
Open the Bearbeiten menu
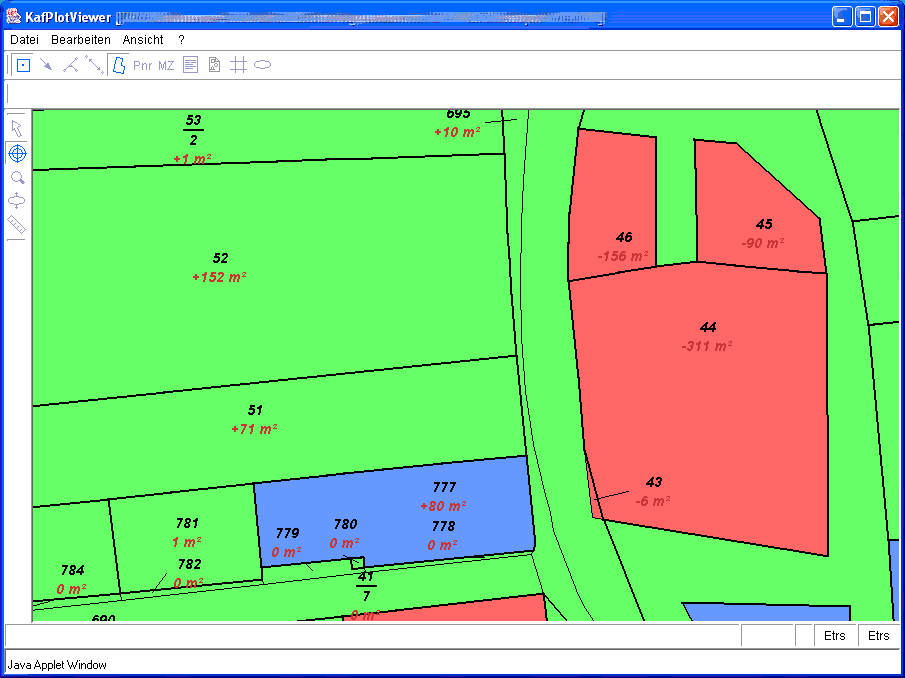[x=81, y=40]
